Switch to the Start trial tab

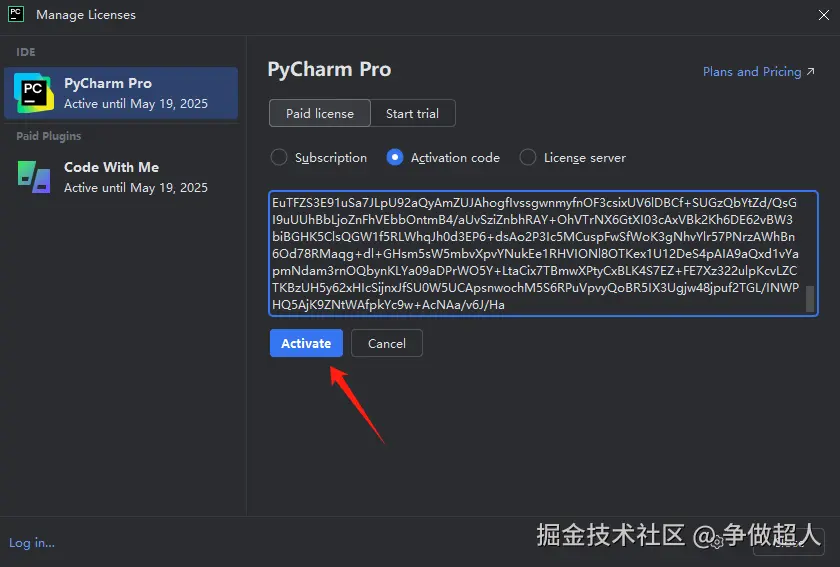pos(412,114)
